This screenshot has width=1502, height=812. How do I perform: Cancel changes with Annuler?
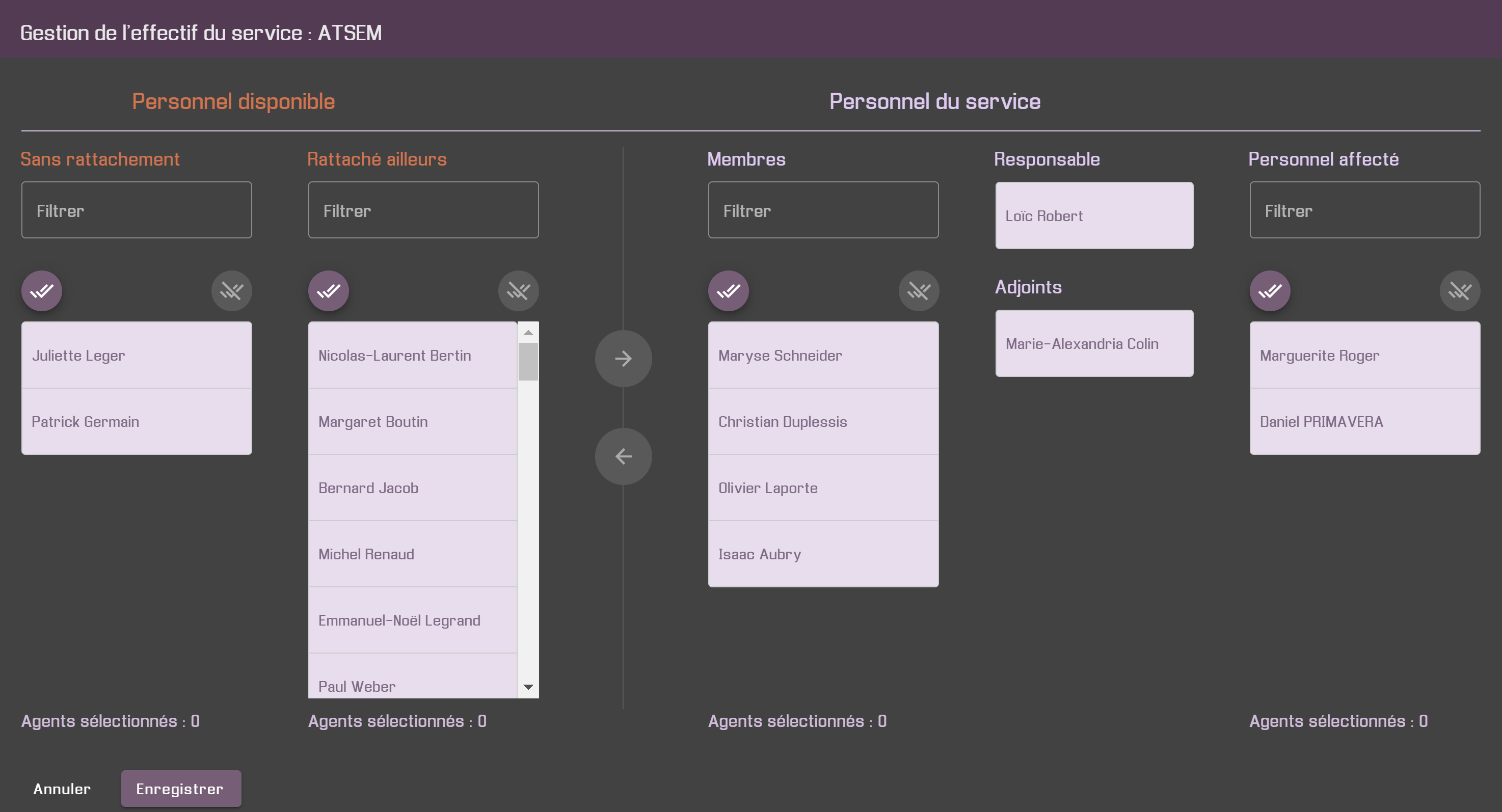coord(62,788)
